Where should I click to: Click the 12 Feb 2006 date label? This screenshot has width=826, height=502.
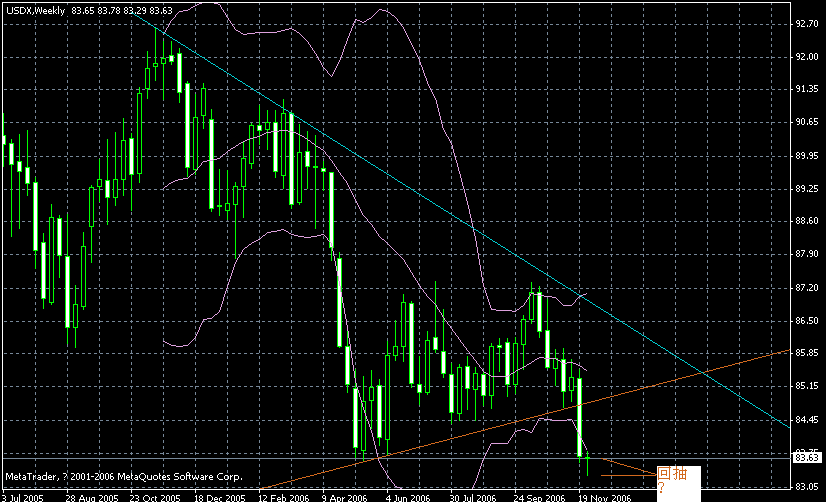284,498
